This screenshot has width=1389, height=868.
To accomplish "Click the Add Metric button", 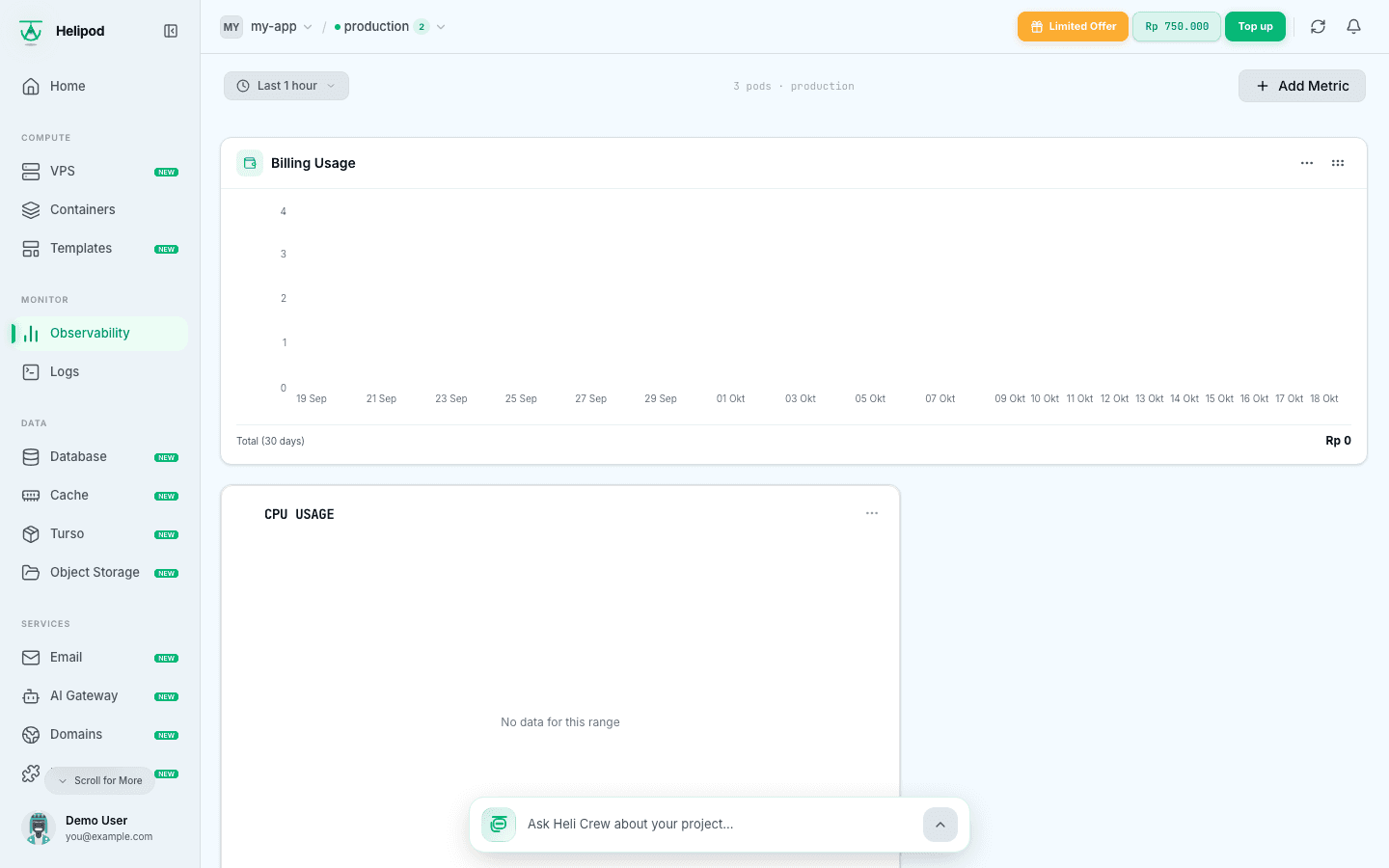I will click(1302, 86).
